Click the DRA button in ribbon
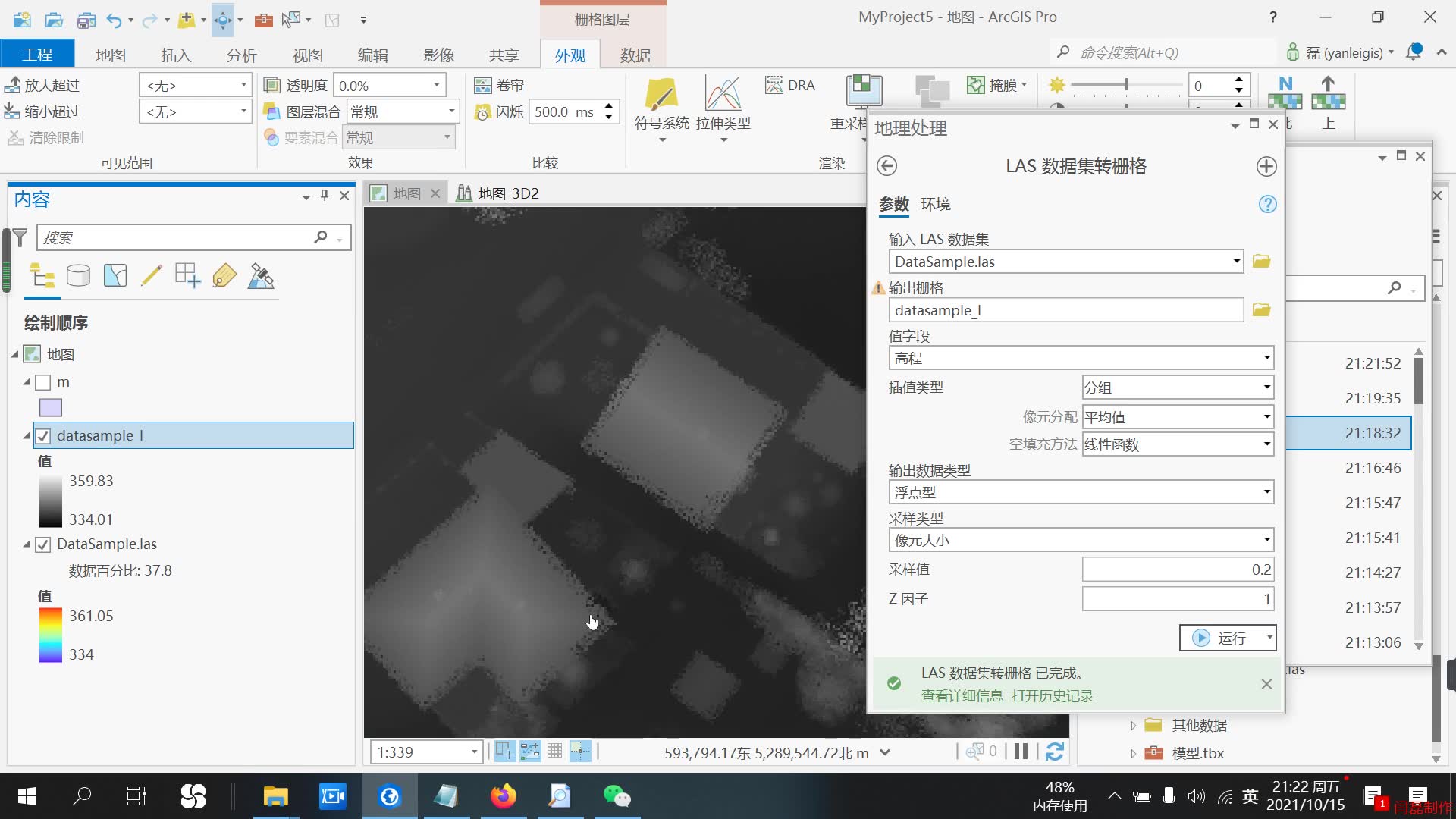 point(790,85)
